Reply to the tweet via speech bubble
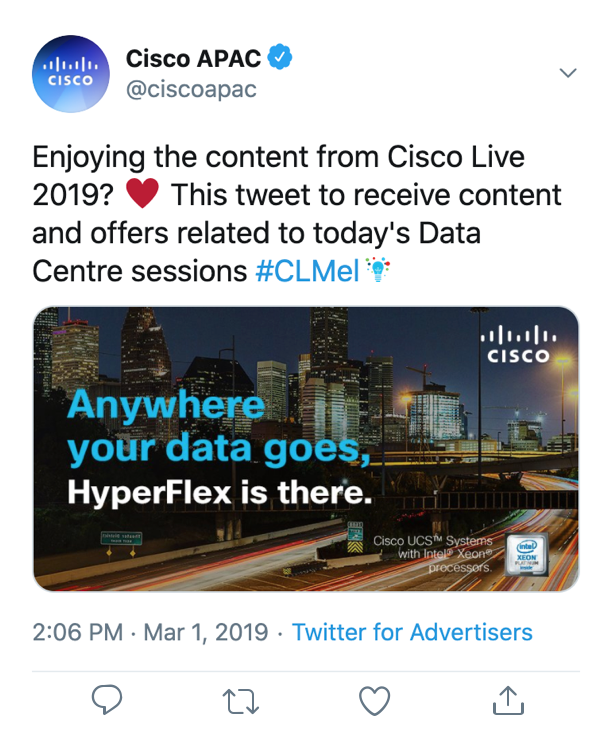 pos(107,700)
